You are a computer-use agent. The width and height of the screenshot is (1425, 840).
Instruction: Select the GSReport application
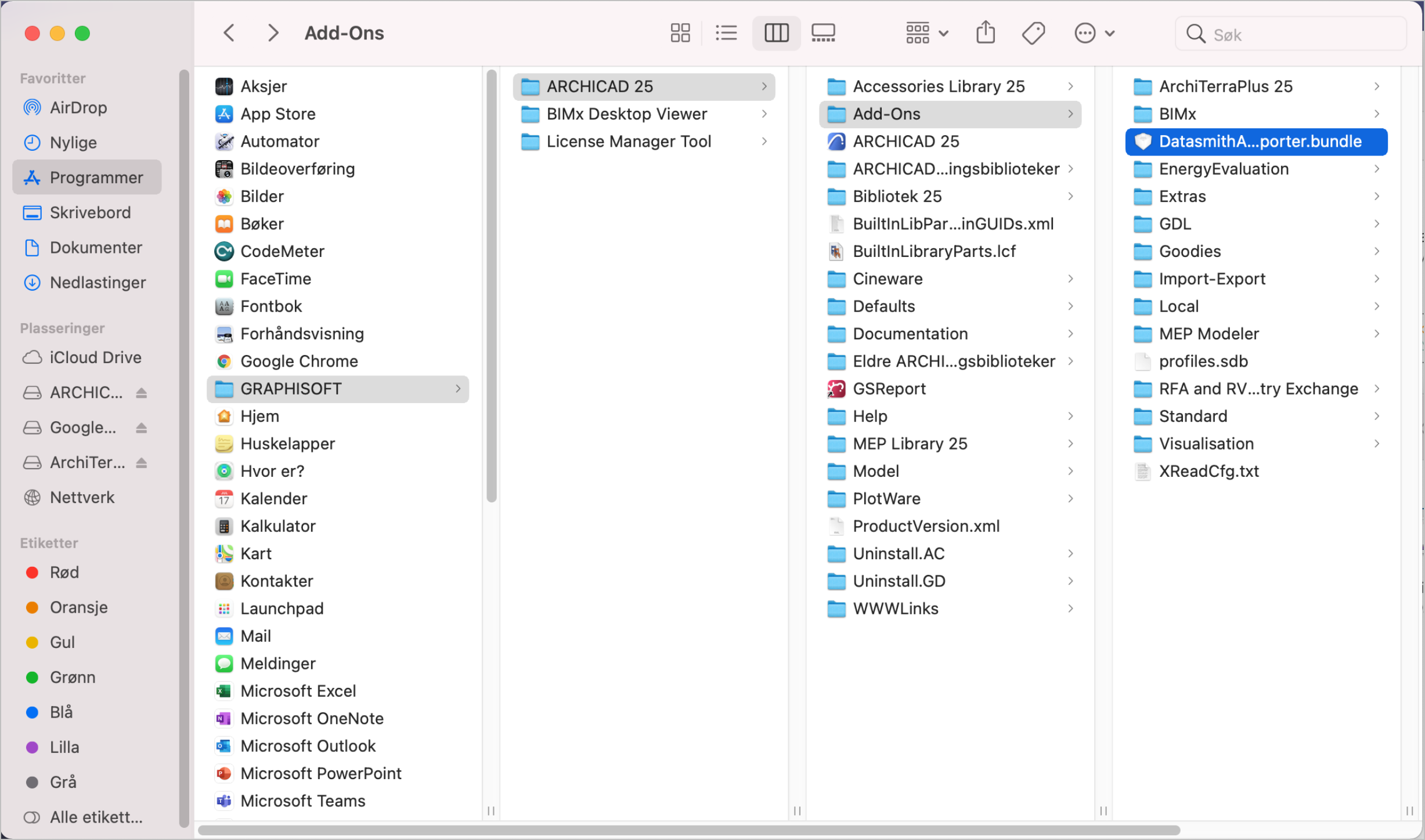[950, 389]
